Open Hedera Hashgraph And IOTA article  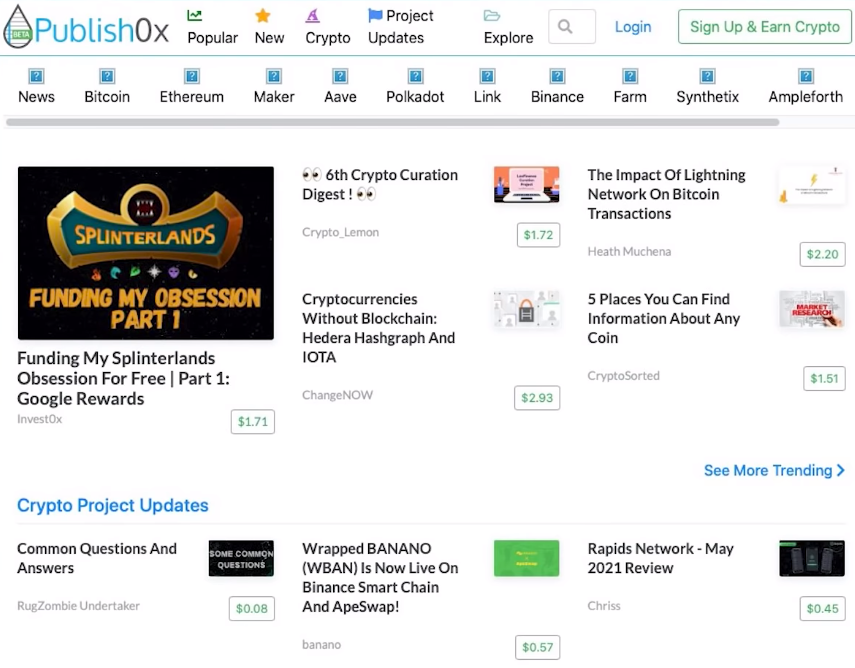(x=379, y=328)
